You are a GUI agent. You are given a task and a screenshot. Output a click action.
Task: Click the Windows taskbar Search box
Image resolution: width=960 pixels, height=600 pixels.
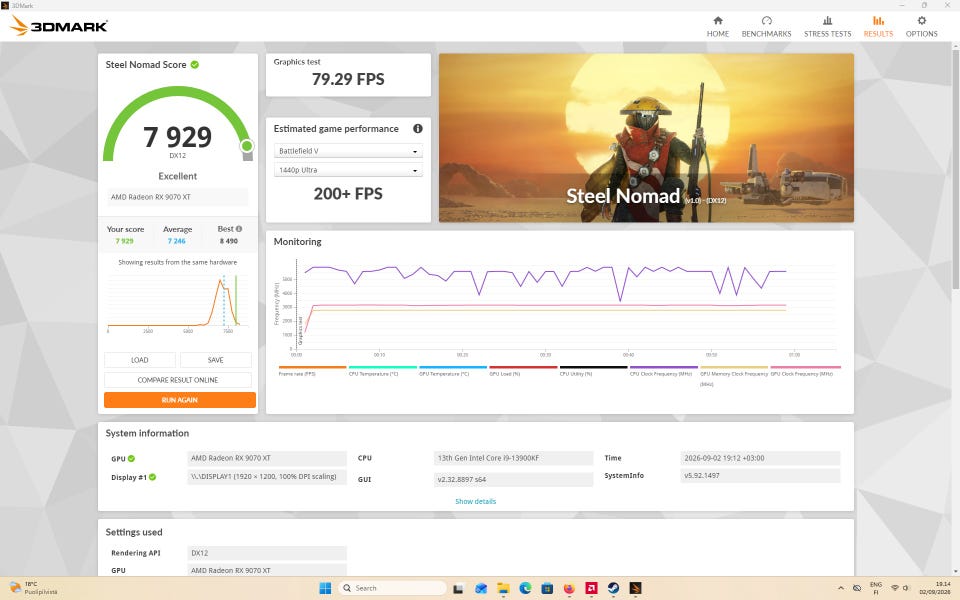tap(392, 588)
